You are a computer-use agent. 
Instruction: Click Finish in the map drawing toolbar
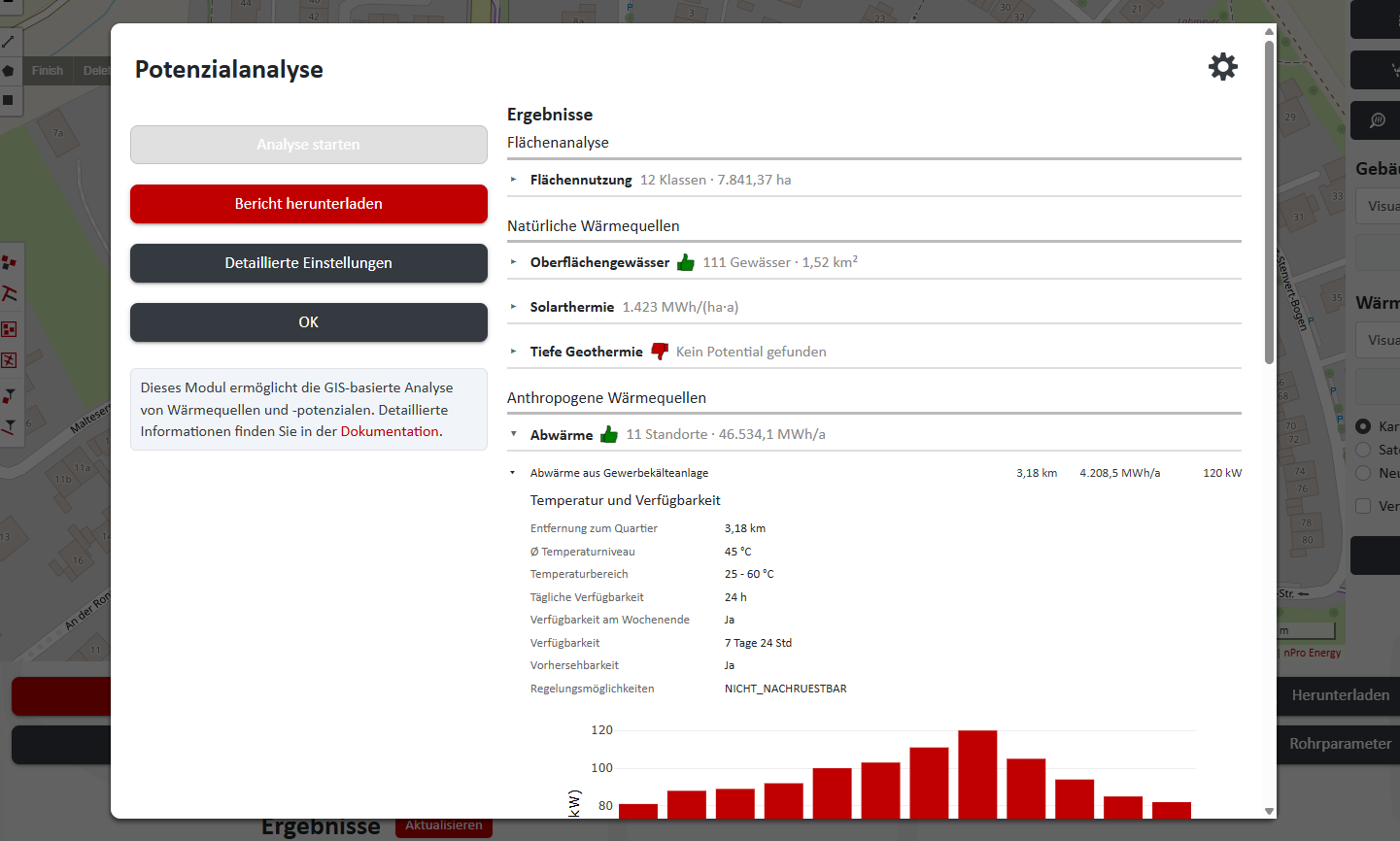(x=48, y=71)
